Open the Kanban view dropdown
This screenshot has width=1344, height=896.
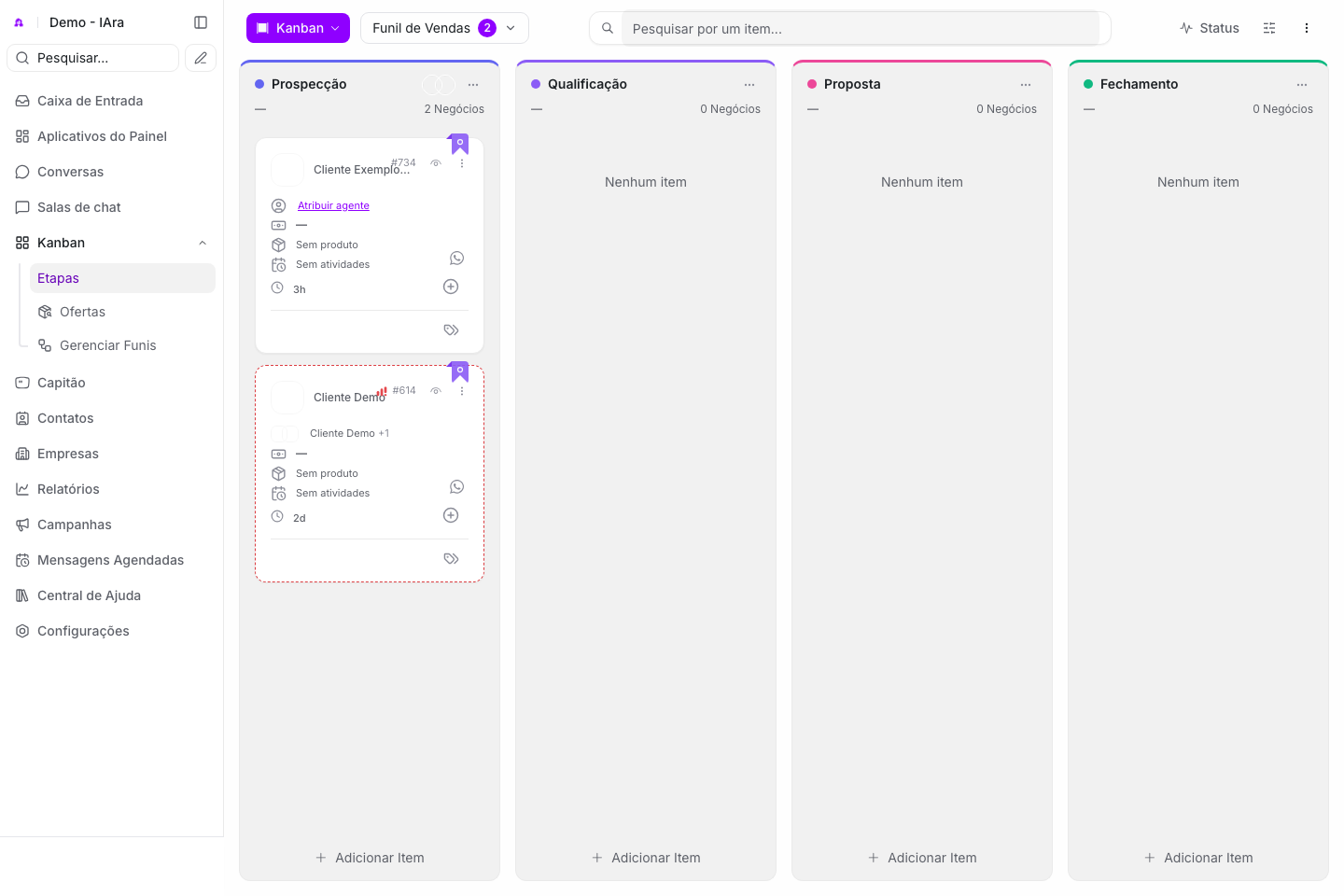tap(298, 28)
